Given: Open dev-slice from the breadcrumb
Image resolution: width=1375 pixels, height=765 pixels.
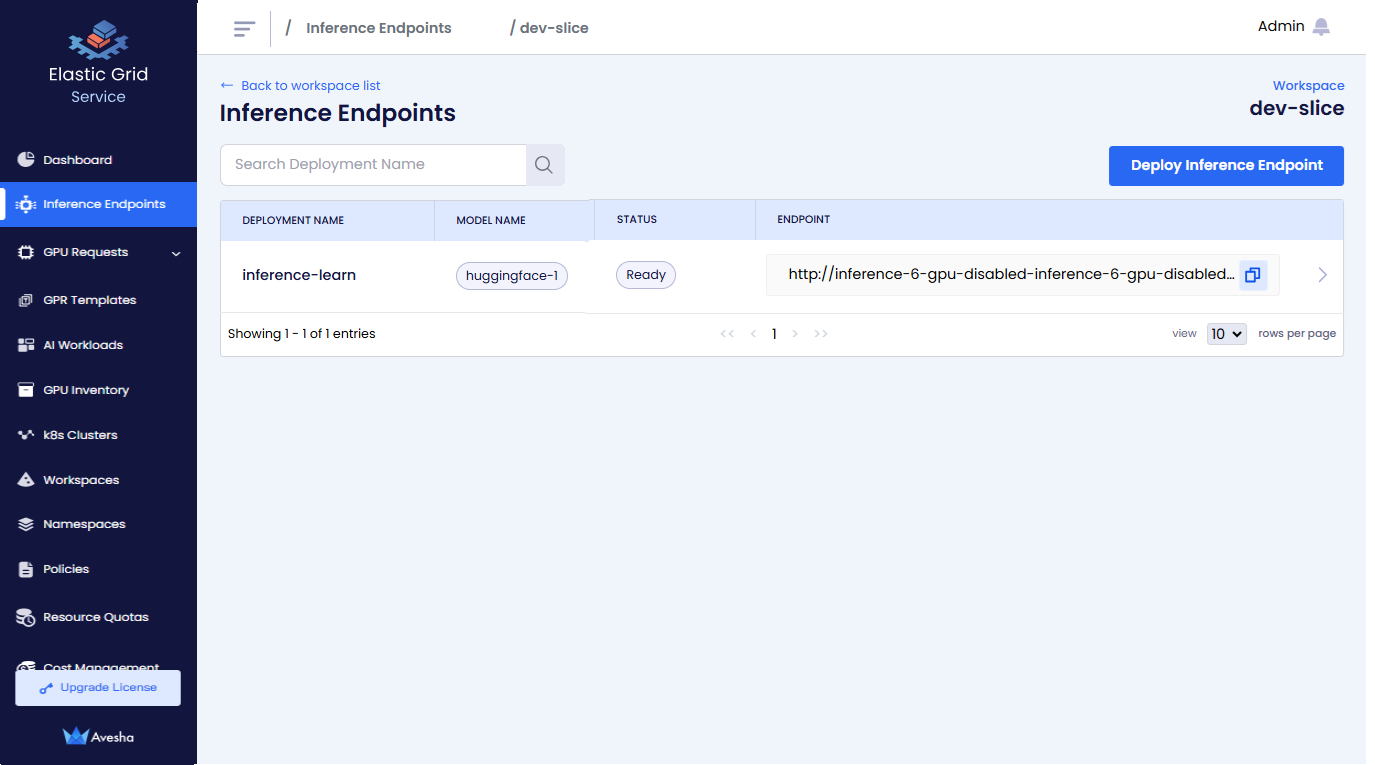Looking at the screenshot, I should click(x=554, y=28).
